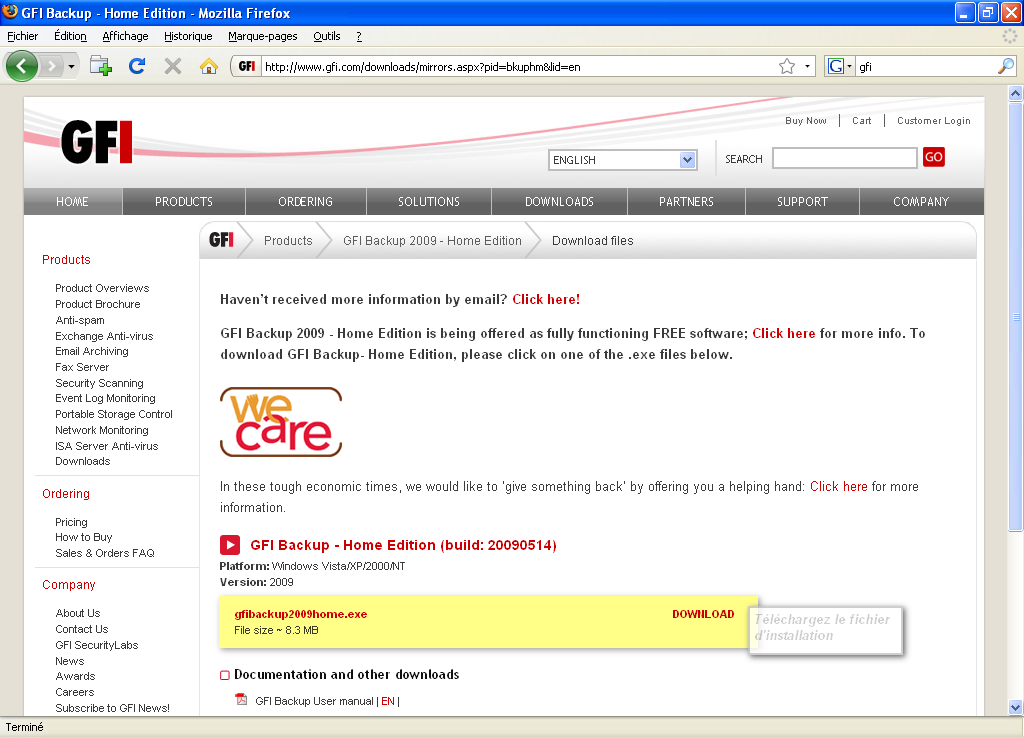
Task: Select the COMPANY navigation tab
Action: [921, 202]
